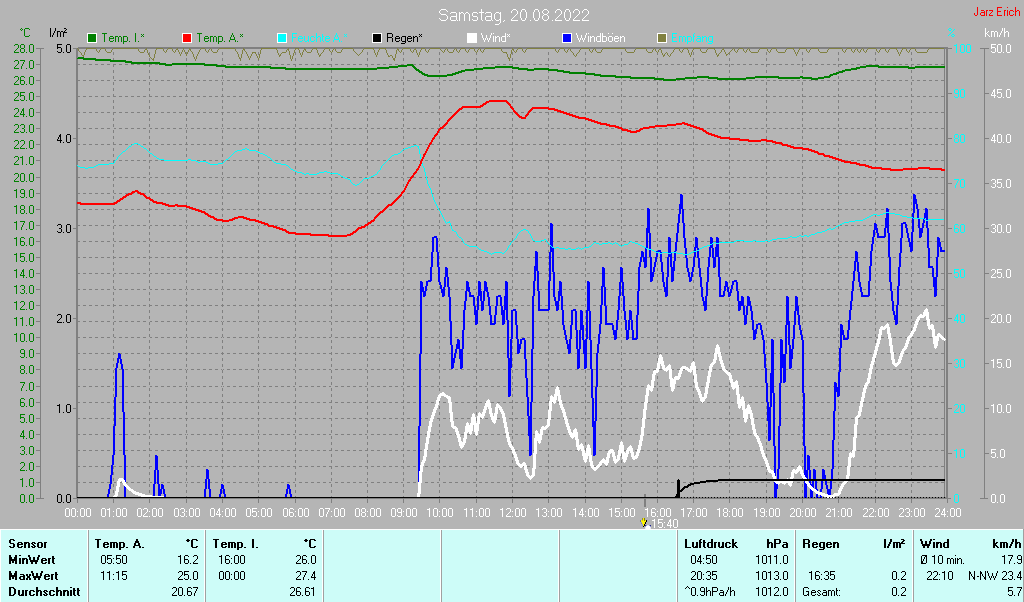The image size is (1024, 602).
Task: Select the 'Temp. A.*' legend label
Action: [219, 39]
